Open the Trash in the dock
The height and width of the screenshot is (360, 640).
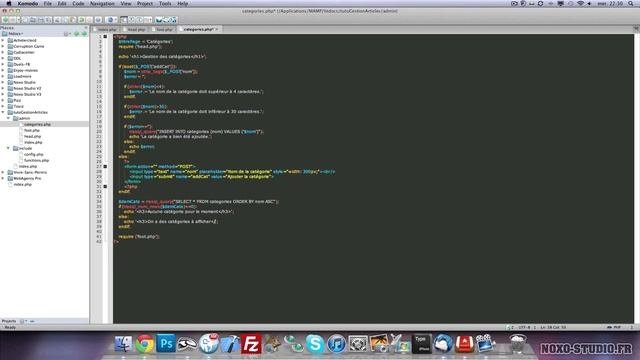point(518,344)
